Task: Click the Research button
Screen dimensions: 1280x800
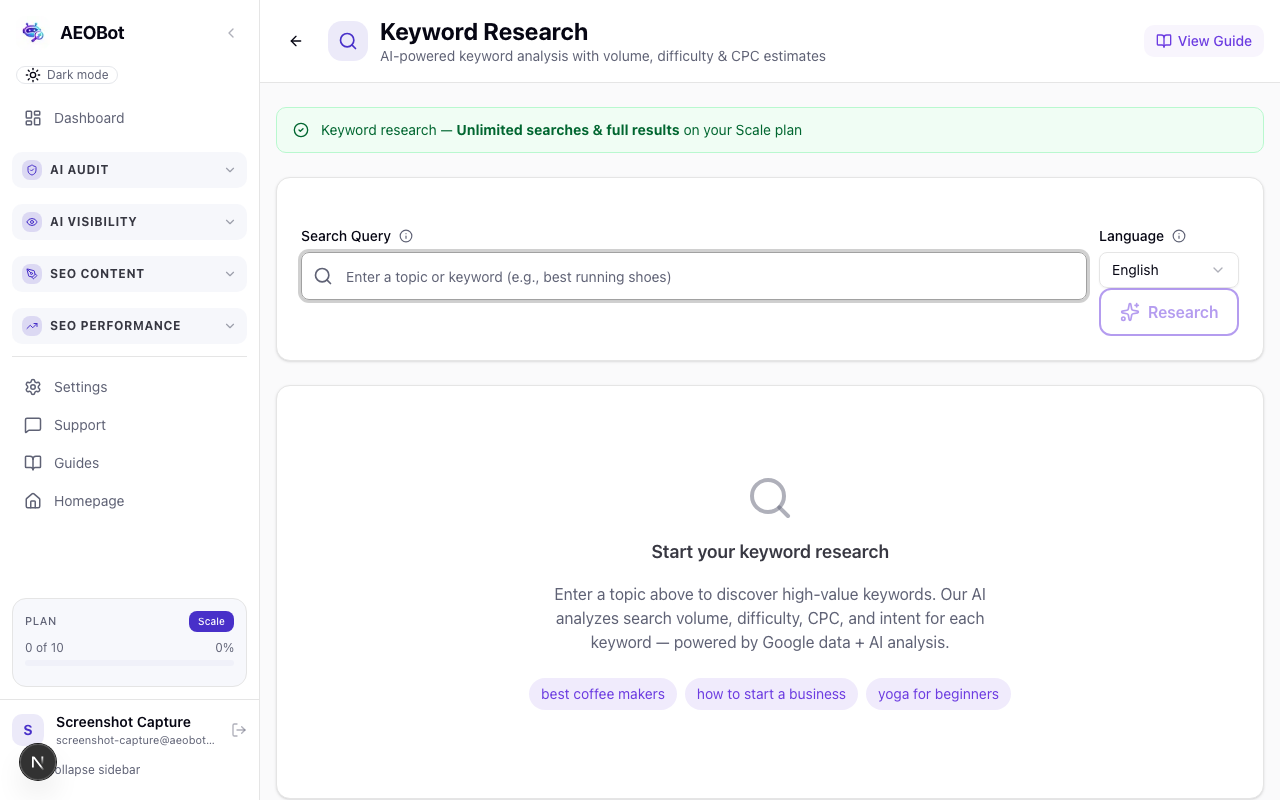Action: coord(1169,312)
